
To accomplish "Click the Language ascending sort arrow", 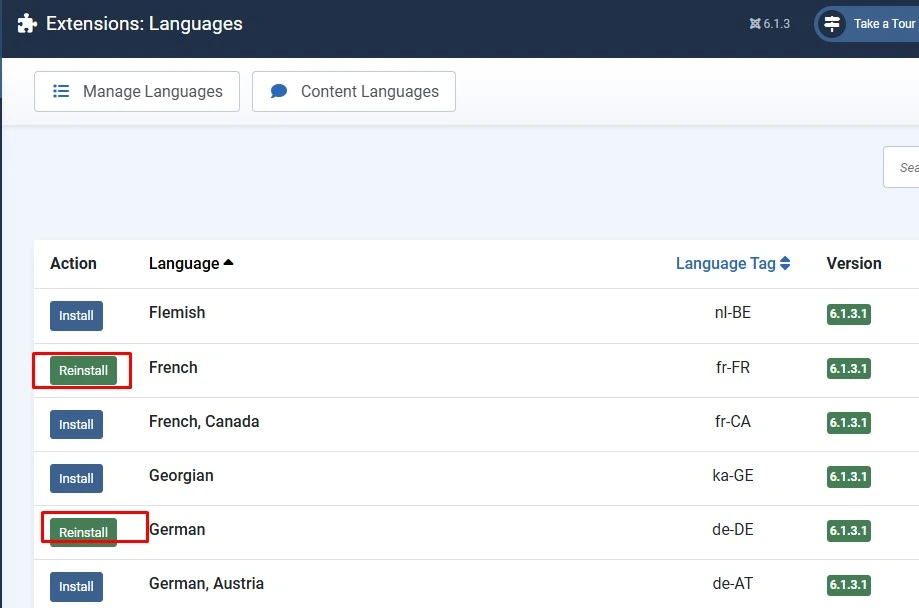I will click(229, 263).
